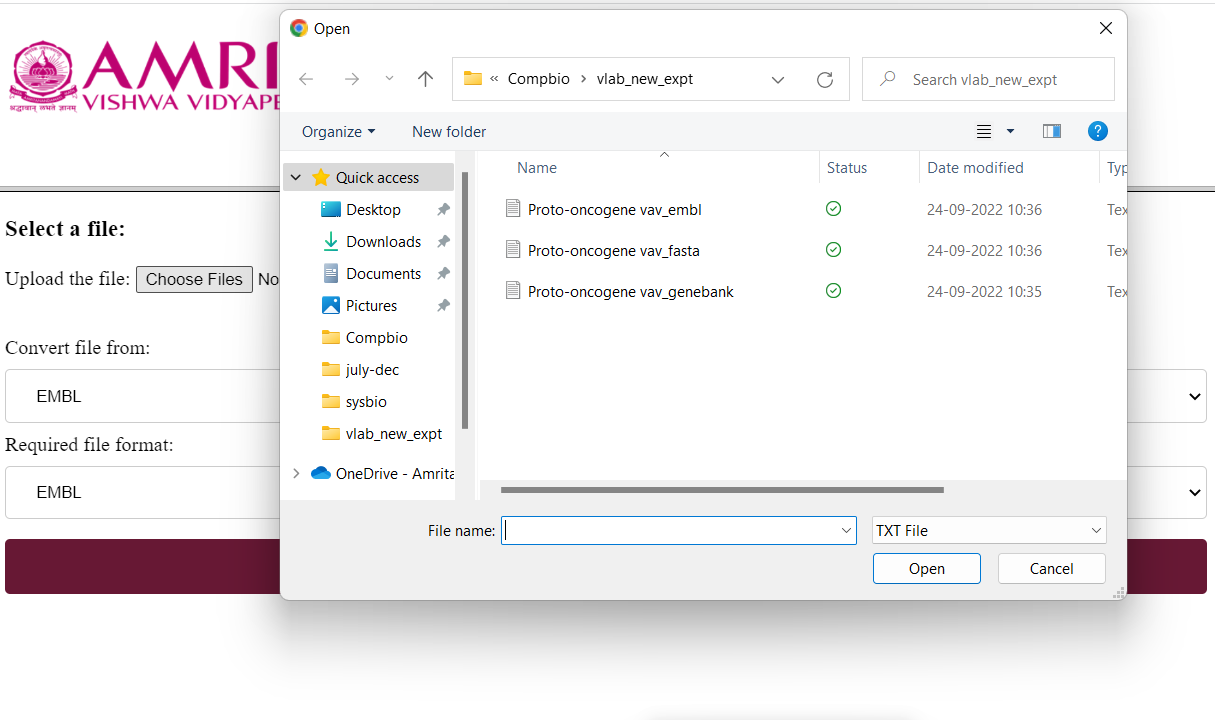Toggle the preview pane icon
This screenshot has width=1215, height=720.
click(x=1051, y=131)
